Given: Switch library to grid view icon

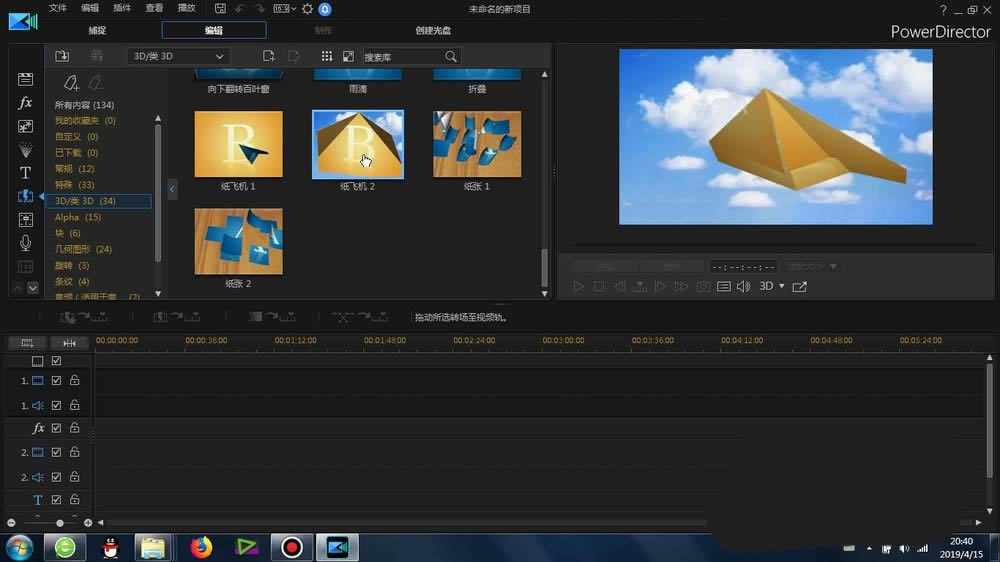Looking at the screenshot, I should pyautogui.click(x=326, y=56).
